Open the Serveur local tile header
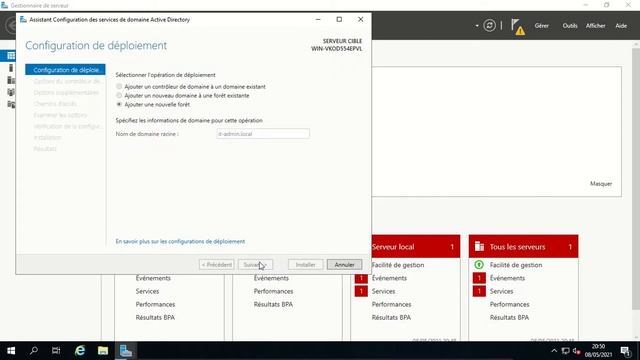The width and height of the screenshot is (640, 360). [416, 247]
